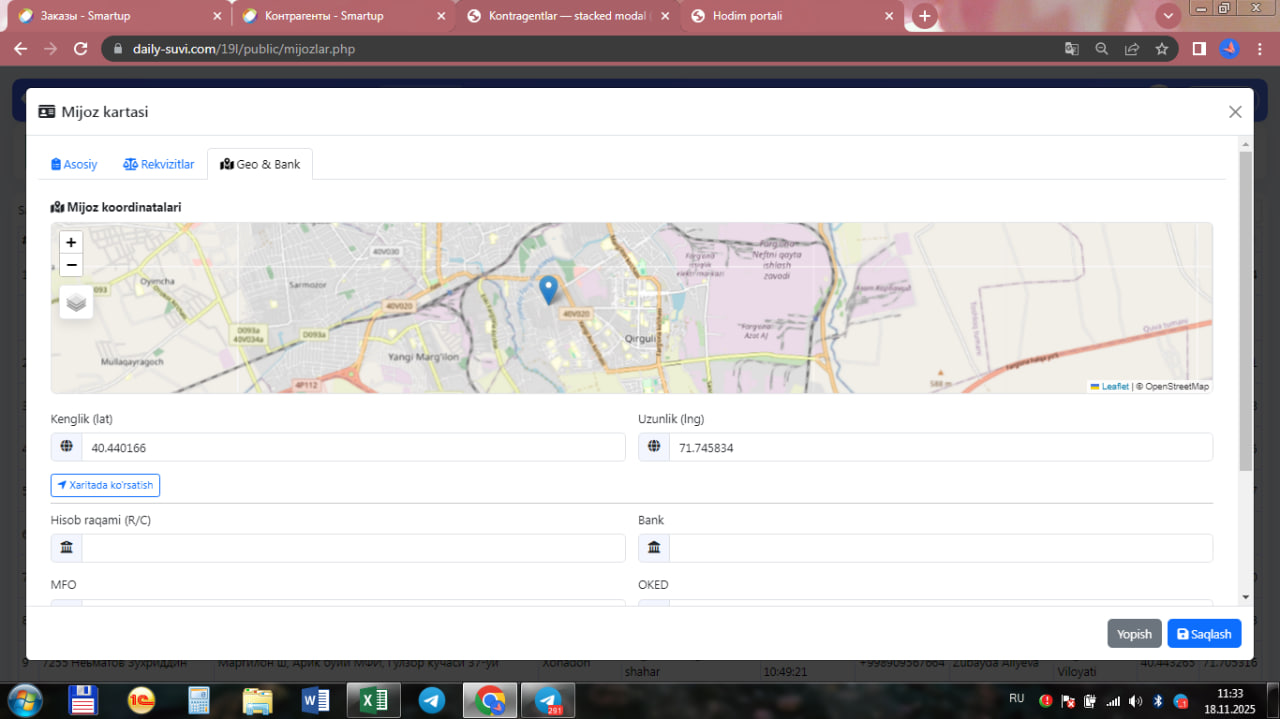Image resolution: width=1280 pixels, height=719 pixels.
Task: Save with the Saqlash button
Action: coord(1203,634)
